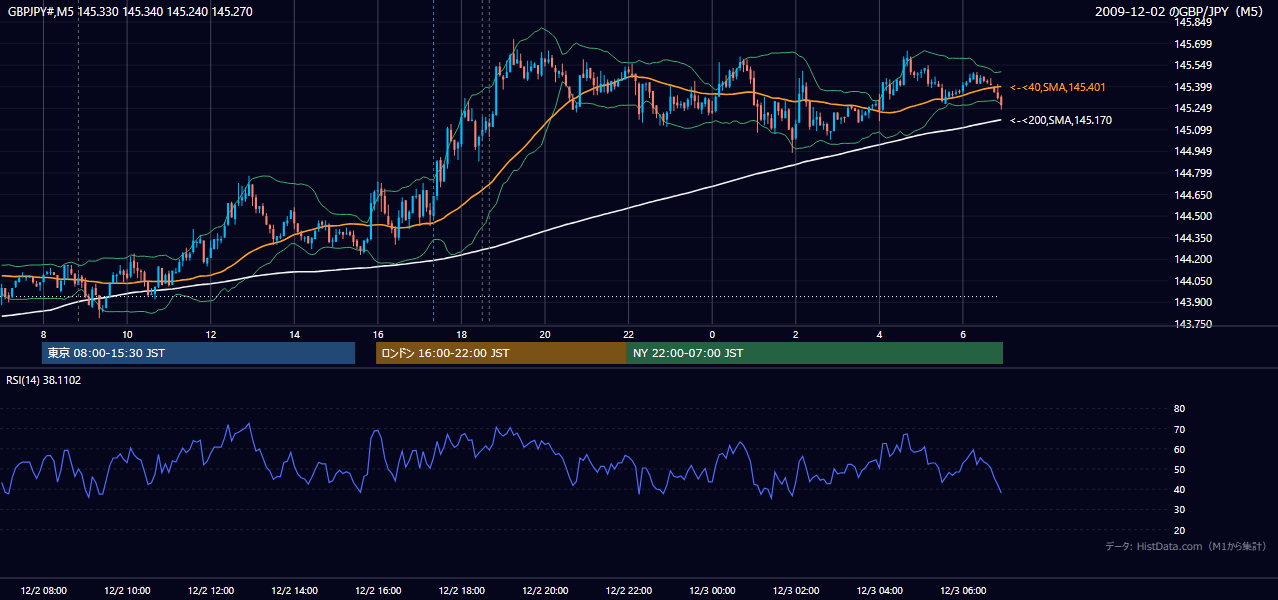
Task: Click the RSI scale value 30
Action: (x=1179, y=511)
